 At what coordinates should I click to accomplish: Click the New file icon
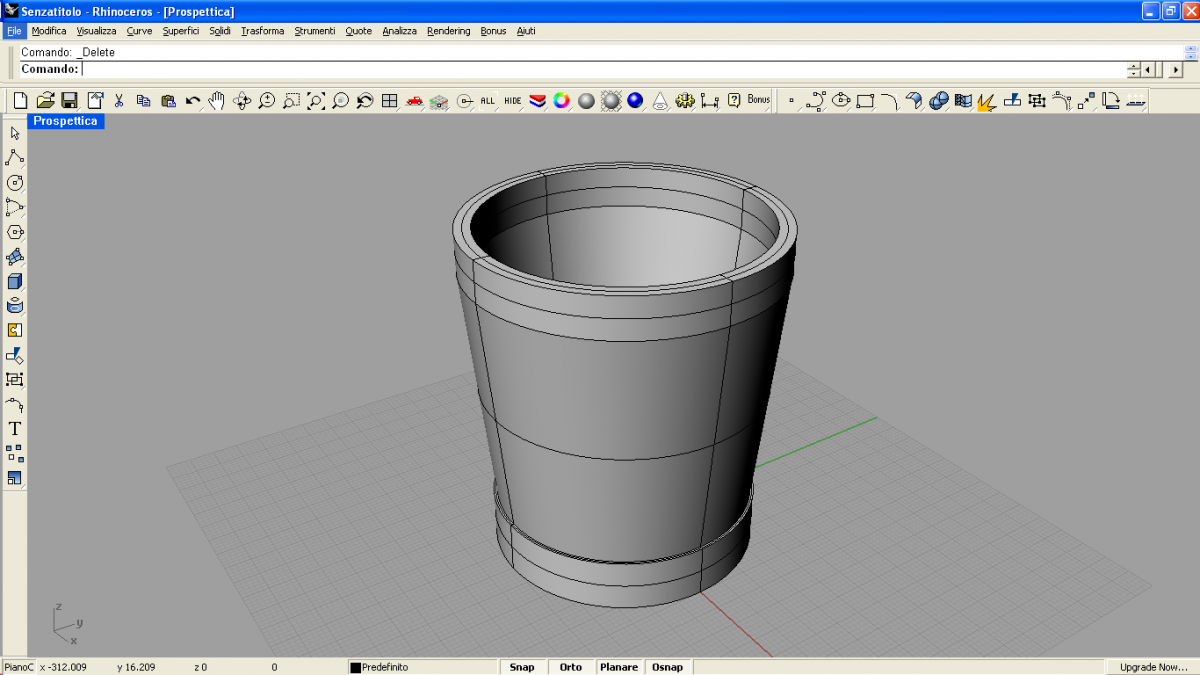[21, 100]
